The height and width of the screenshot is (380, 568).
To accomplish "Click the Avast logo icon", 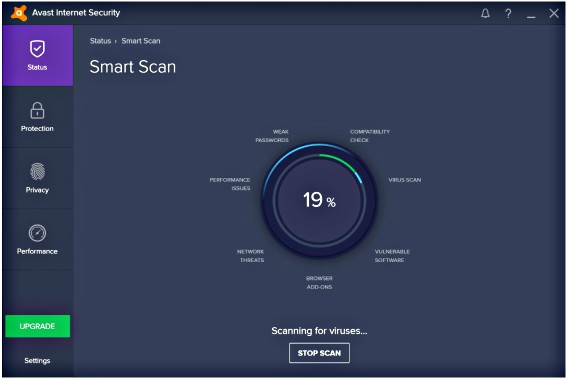I will coord(19,13).
